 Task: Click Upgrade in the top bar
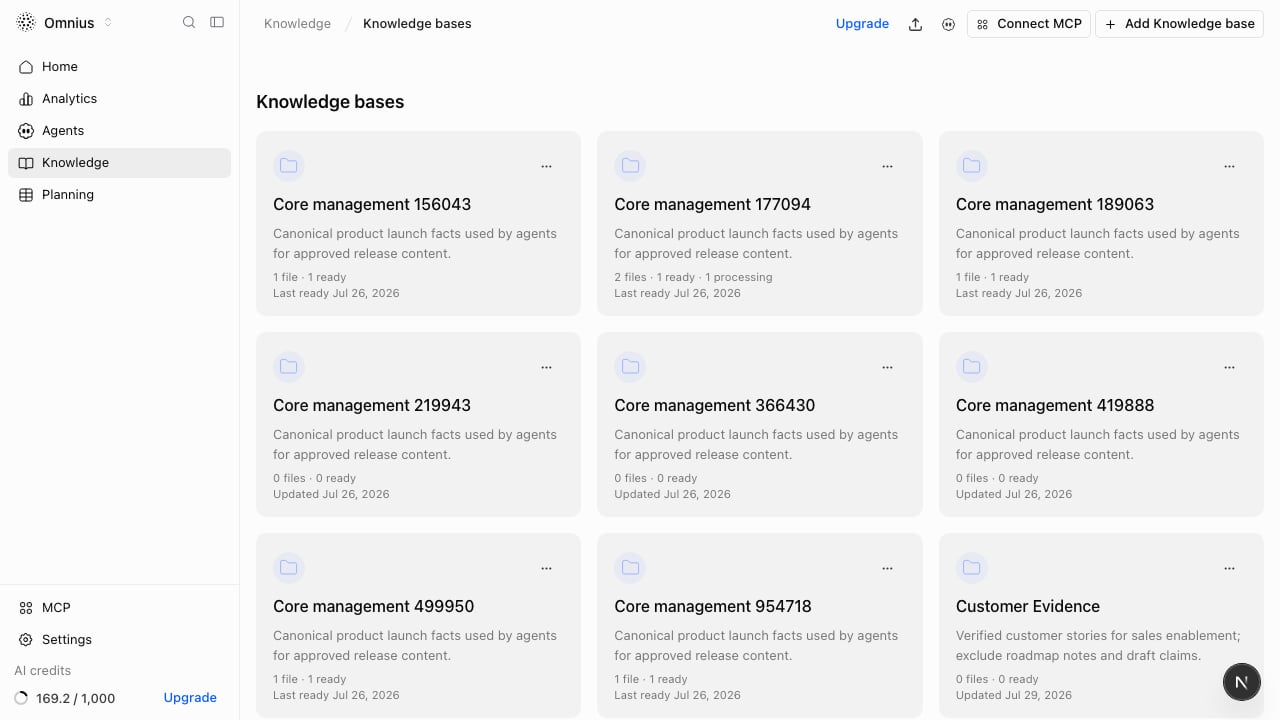coord(862,23)
